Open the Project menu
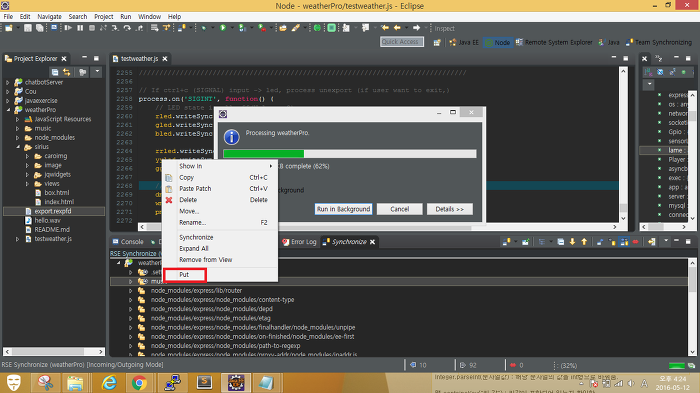This screenshot has width=700, height=393. click(x=104, y=17)
